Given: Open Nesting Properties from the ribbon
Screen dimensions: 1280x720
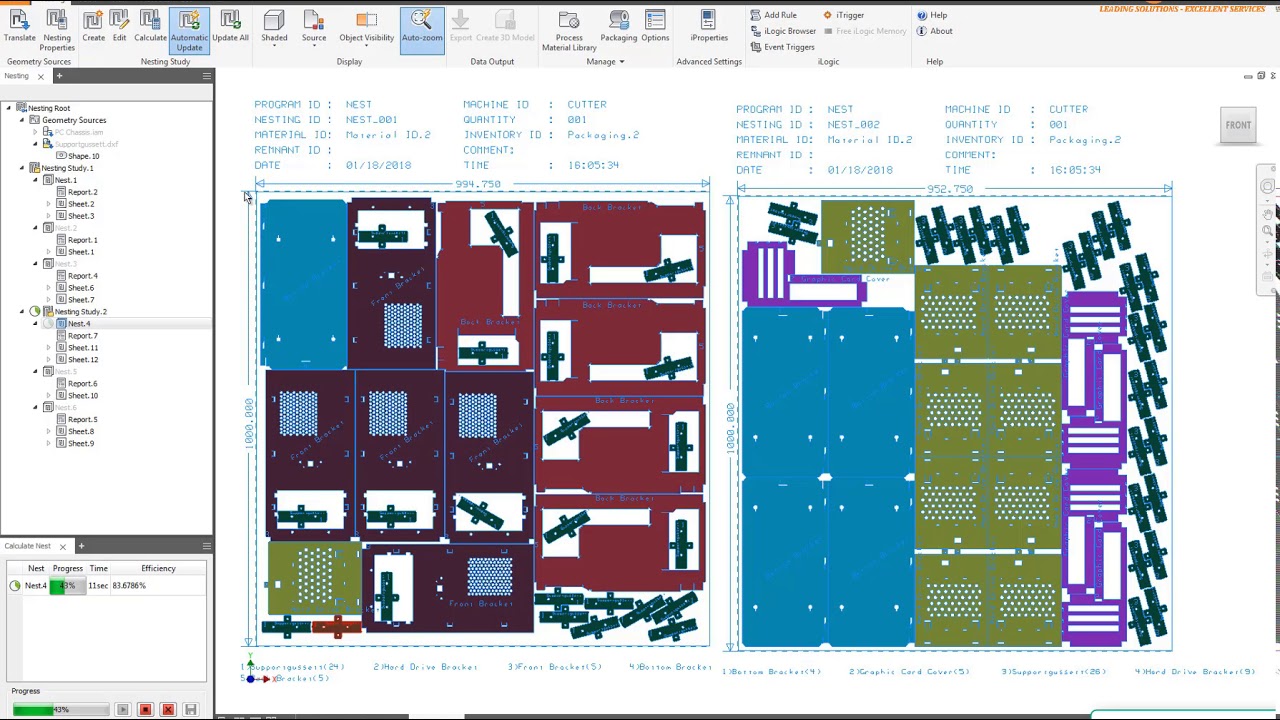Looking at the screenshot, I should (57, 31).
